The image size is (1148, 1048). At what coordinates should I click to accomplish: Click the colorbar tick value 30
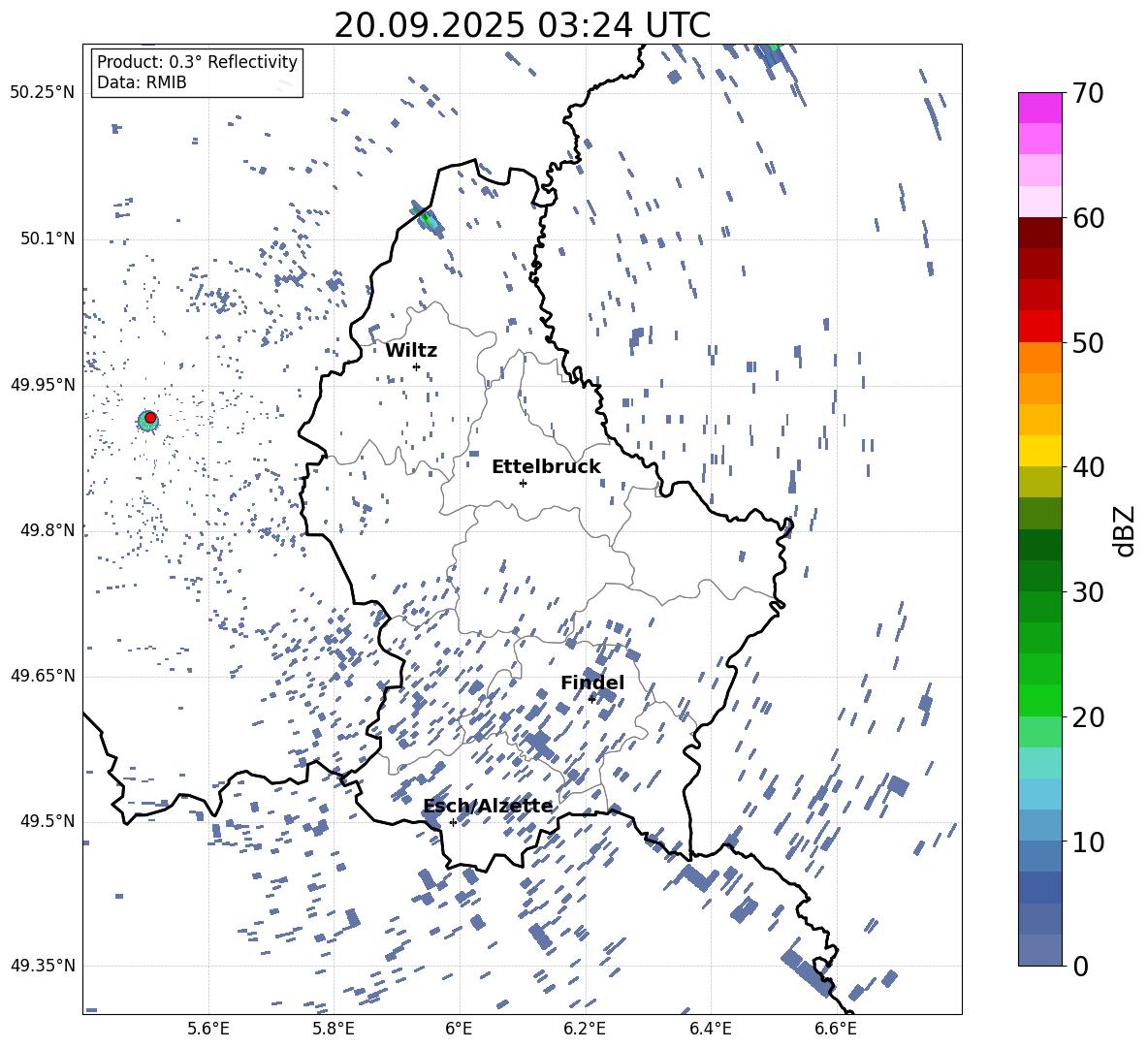point(1088,591)
